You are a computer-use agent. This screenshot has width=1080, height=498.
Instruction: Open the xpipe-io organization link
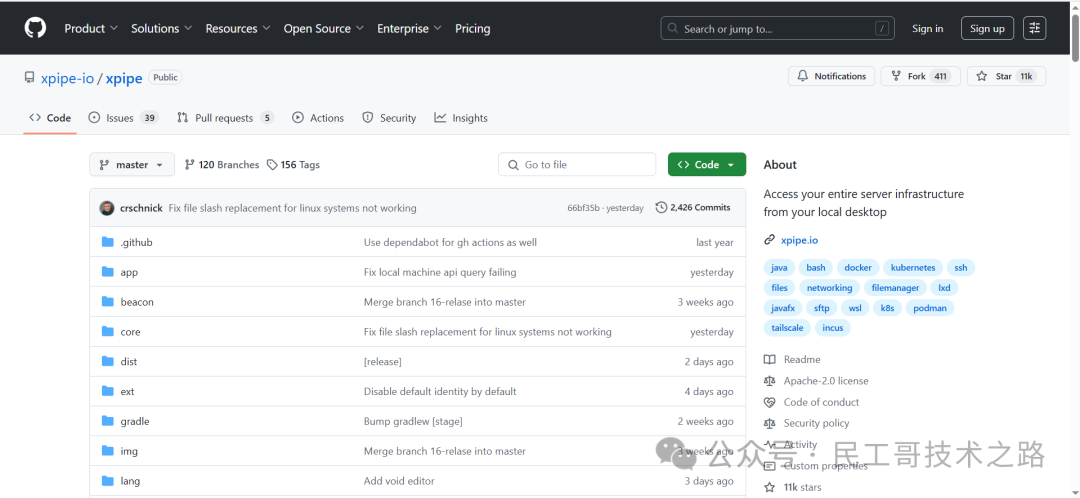click(x=67, y=78)
